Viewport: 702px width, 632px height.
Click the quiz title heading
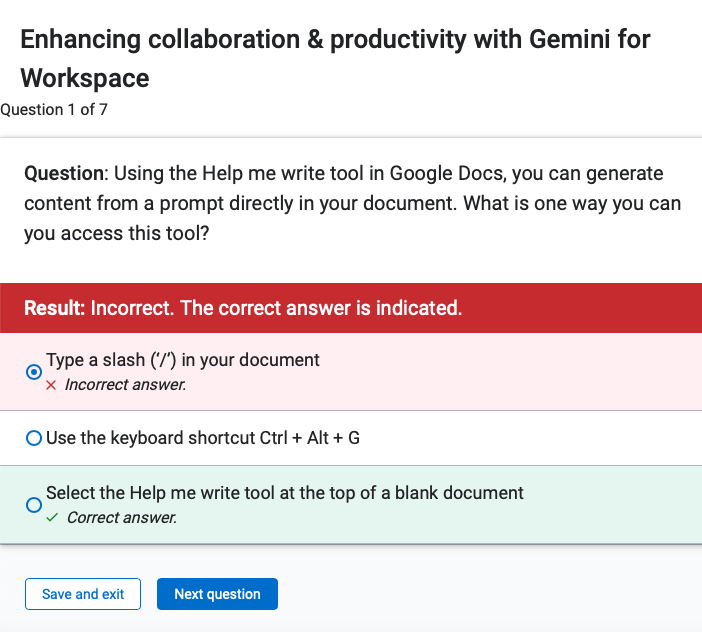335,59
